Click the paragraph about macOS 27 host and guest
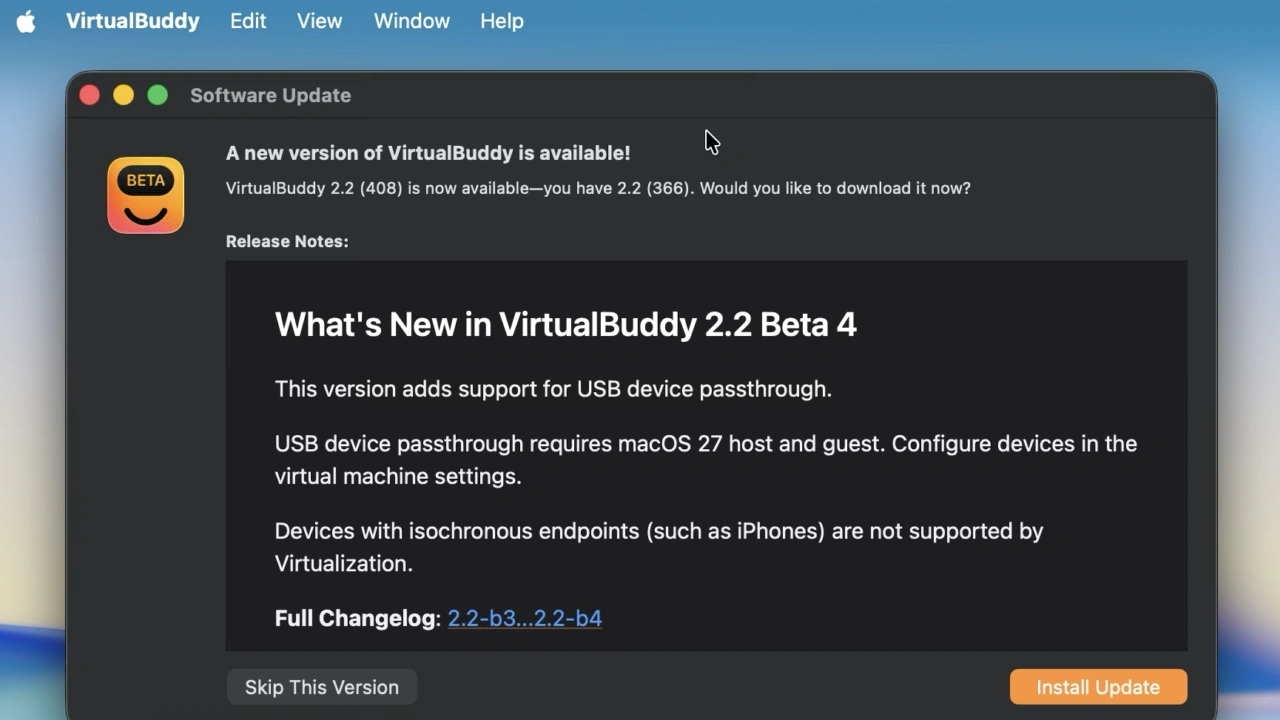Image resolution: width=1280 pixels, height=720 pixels. pos(706,460)
